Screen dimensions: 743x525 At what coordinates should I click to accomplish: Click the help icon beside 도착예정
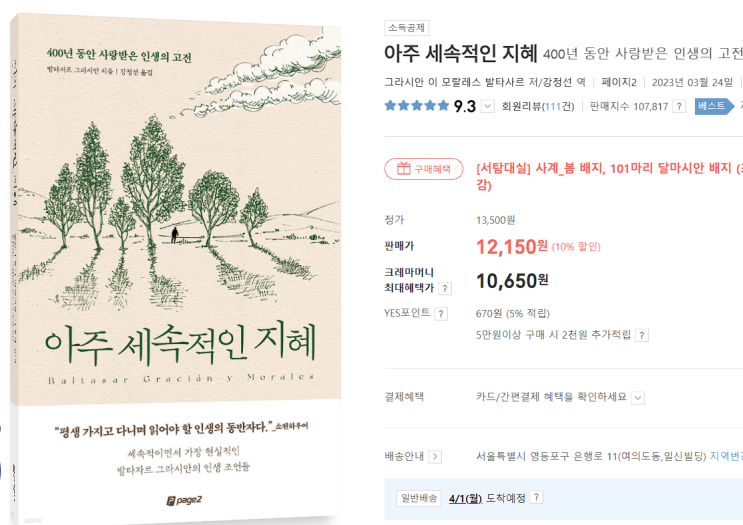(x=537, y=497)
